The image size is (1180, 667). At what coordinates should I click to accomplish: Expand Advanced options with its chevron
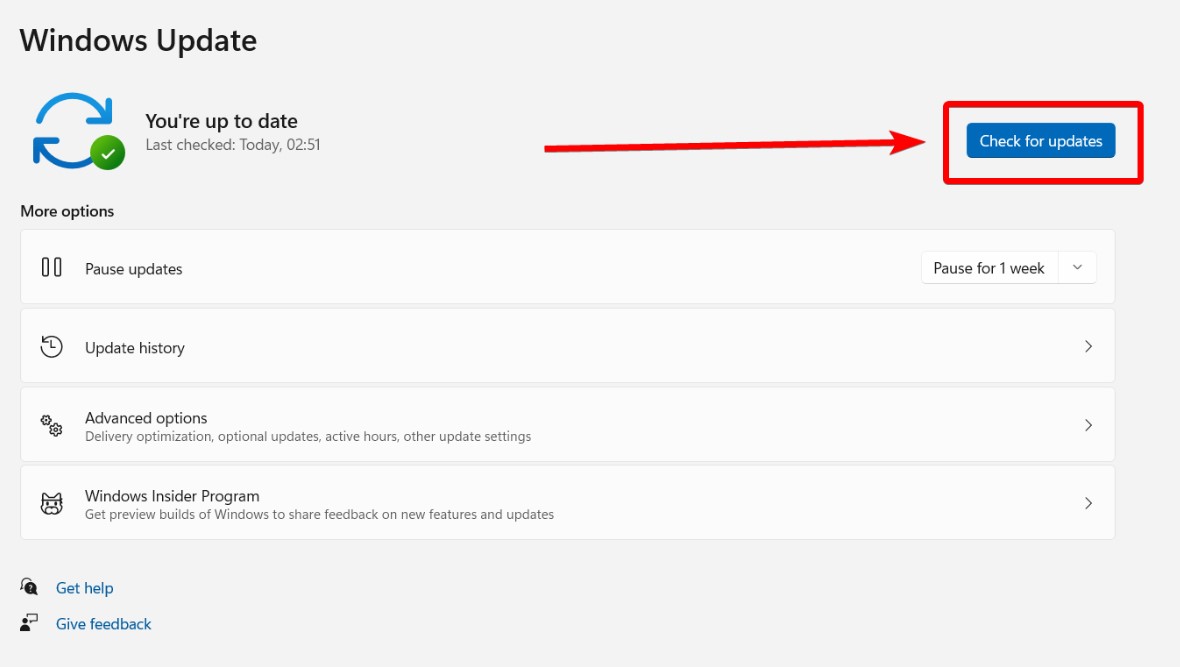coord(1089,425)
